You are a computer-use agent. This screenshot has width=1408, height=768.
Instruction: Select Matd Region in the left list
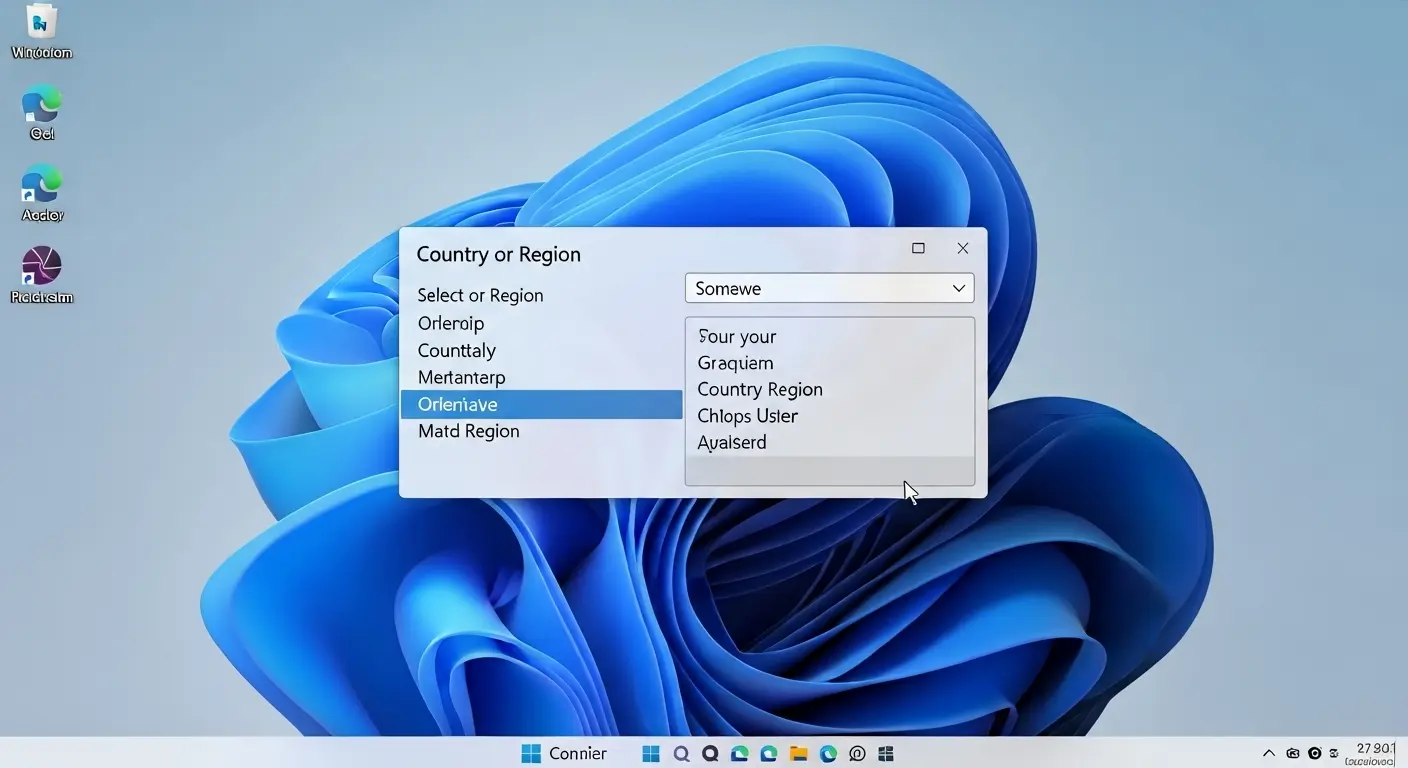pos(468,431)
